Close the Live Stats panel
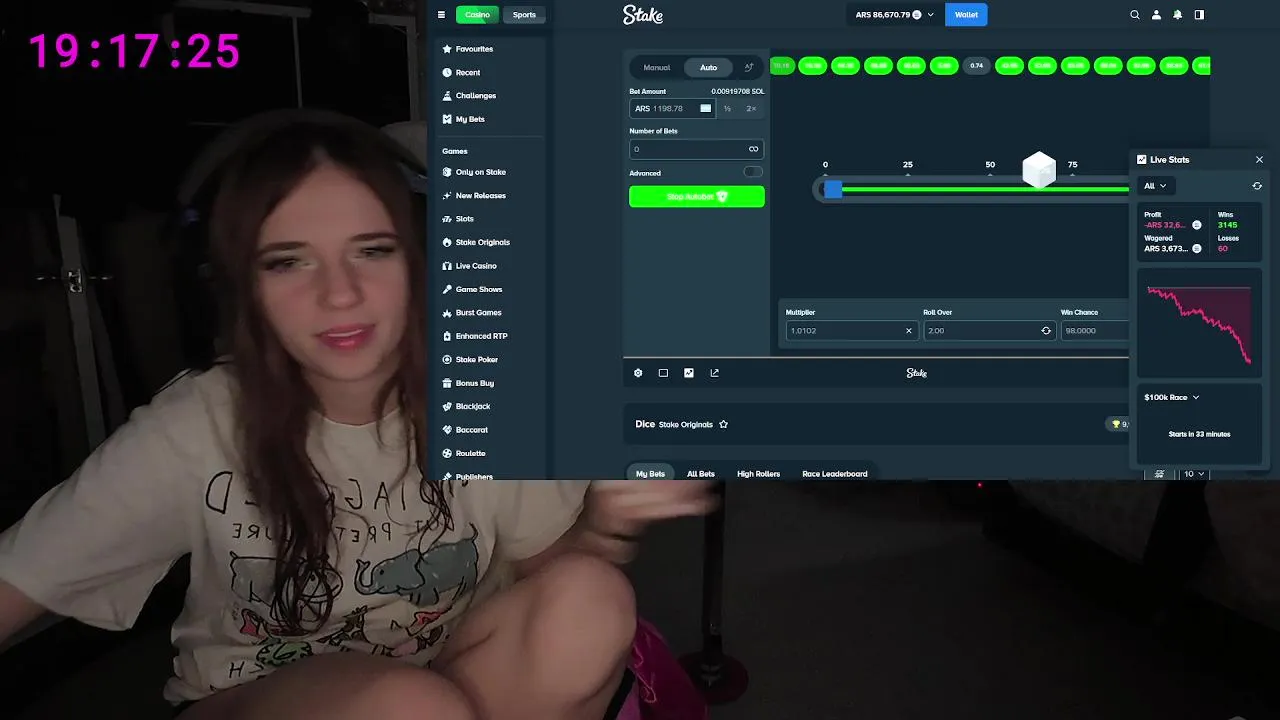 pyautogui.click(x=1259, y=160)
